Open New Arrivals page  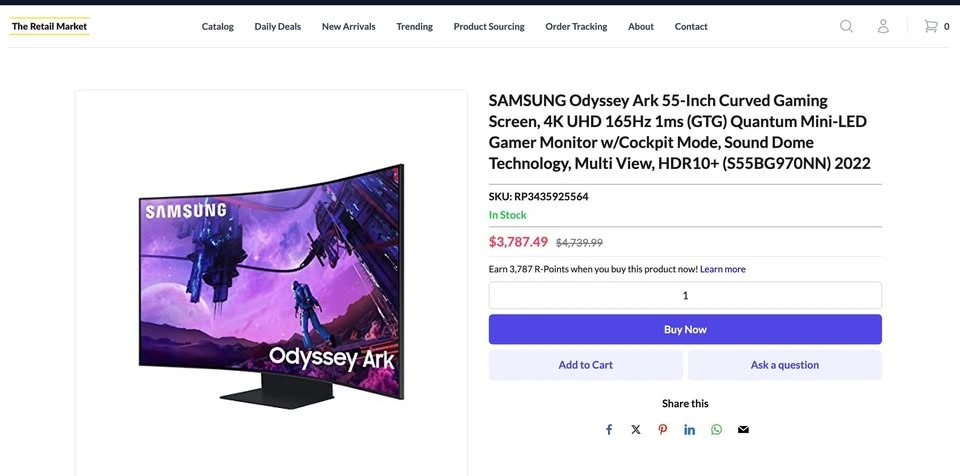348,27
